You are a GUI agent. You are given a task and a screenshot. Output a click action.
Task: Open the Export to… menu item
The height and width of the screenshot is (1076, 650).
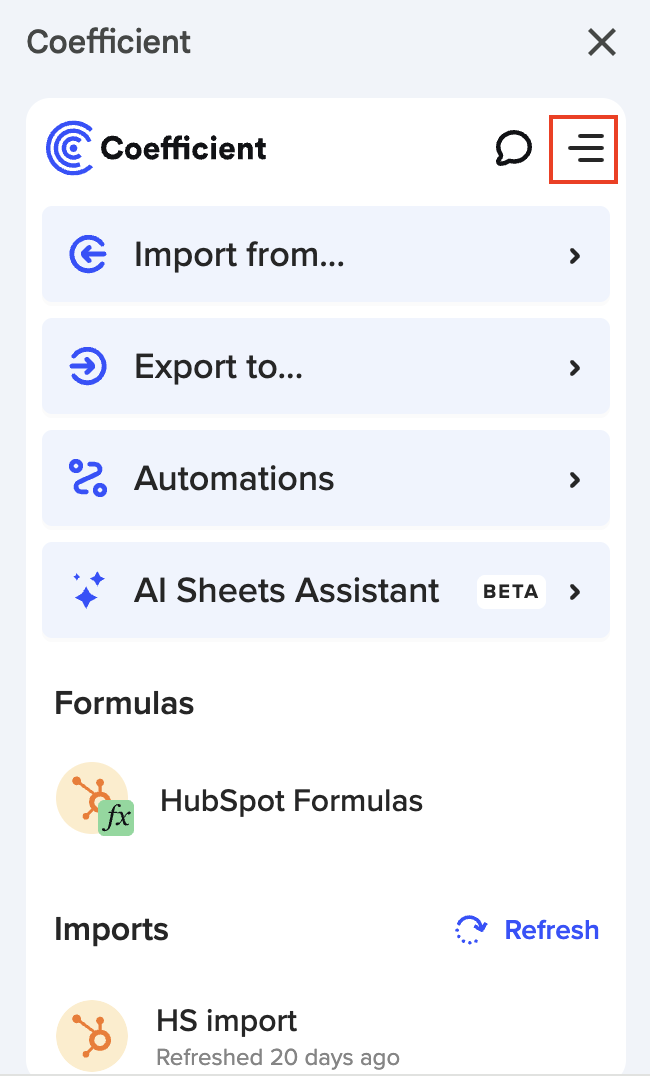click(x=218, y=367)
